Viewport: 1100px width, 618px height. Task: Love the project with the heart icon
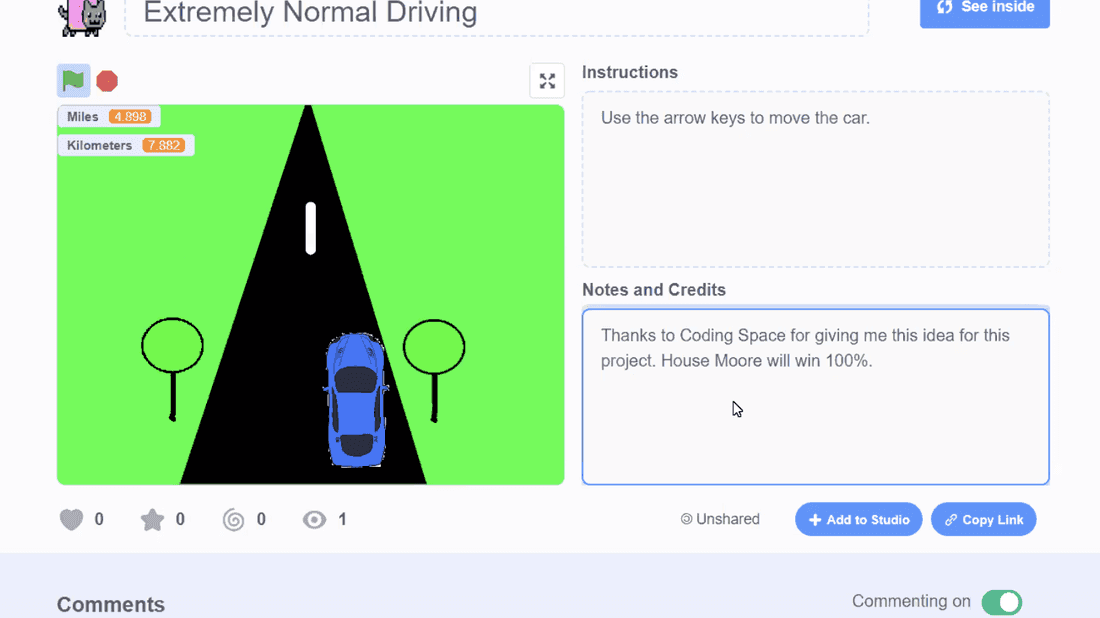click(x=71, y=519)
